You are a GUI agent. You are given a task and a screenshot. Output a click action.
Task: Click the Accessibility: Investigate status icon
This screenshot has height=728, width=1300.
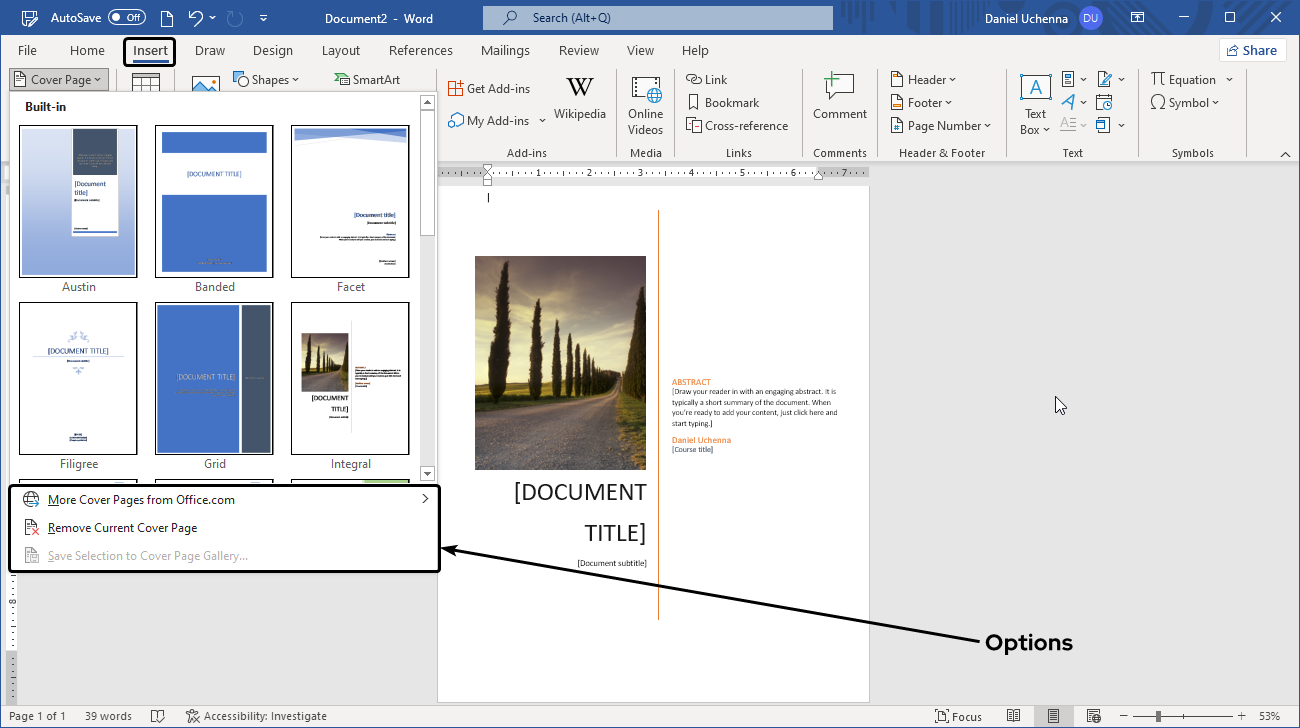point(193,716)
